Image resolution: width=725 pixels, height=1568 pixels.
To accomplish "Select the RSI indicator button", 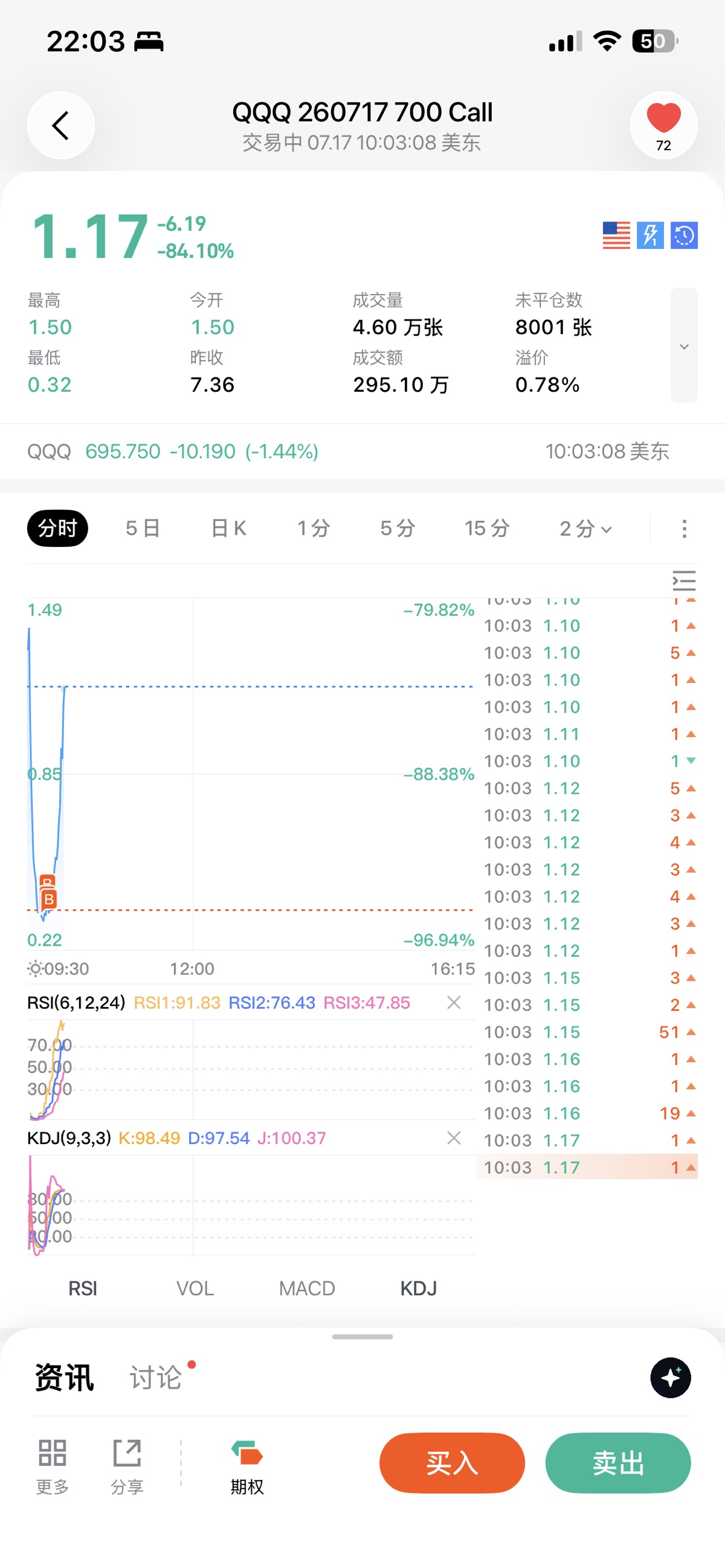I will point(83,1288).
